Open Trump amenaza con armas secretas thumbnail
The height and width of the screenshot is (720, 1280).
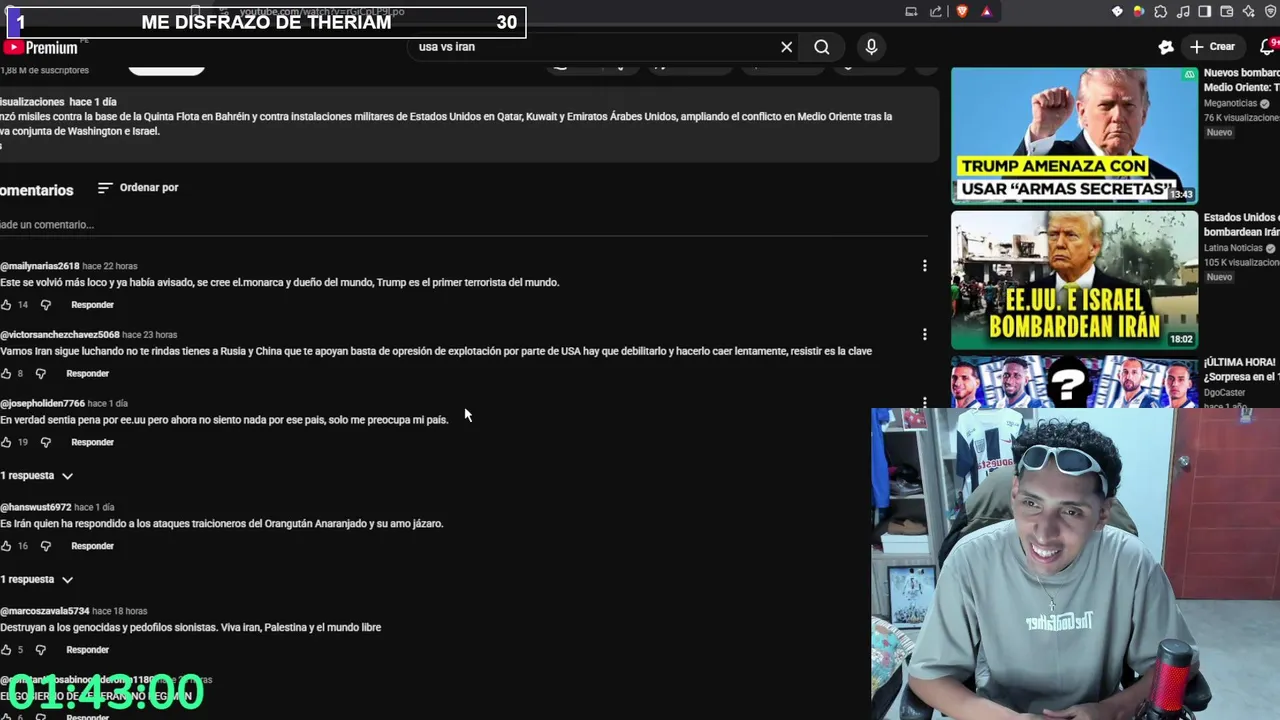(x=1074, y=135)
